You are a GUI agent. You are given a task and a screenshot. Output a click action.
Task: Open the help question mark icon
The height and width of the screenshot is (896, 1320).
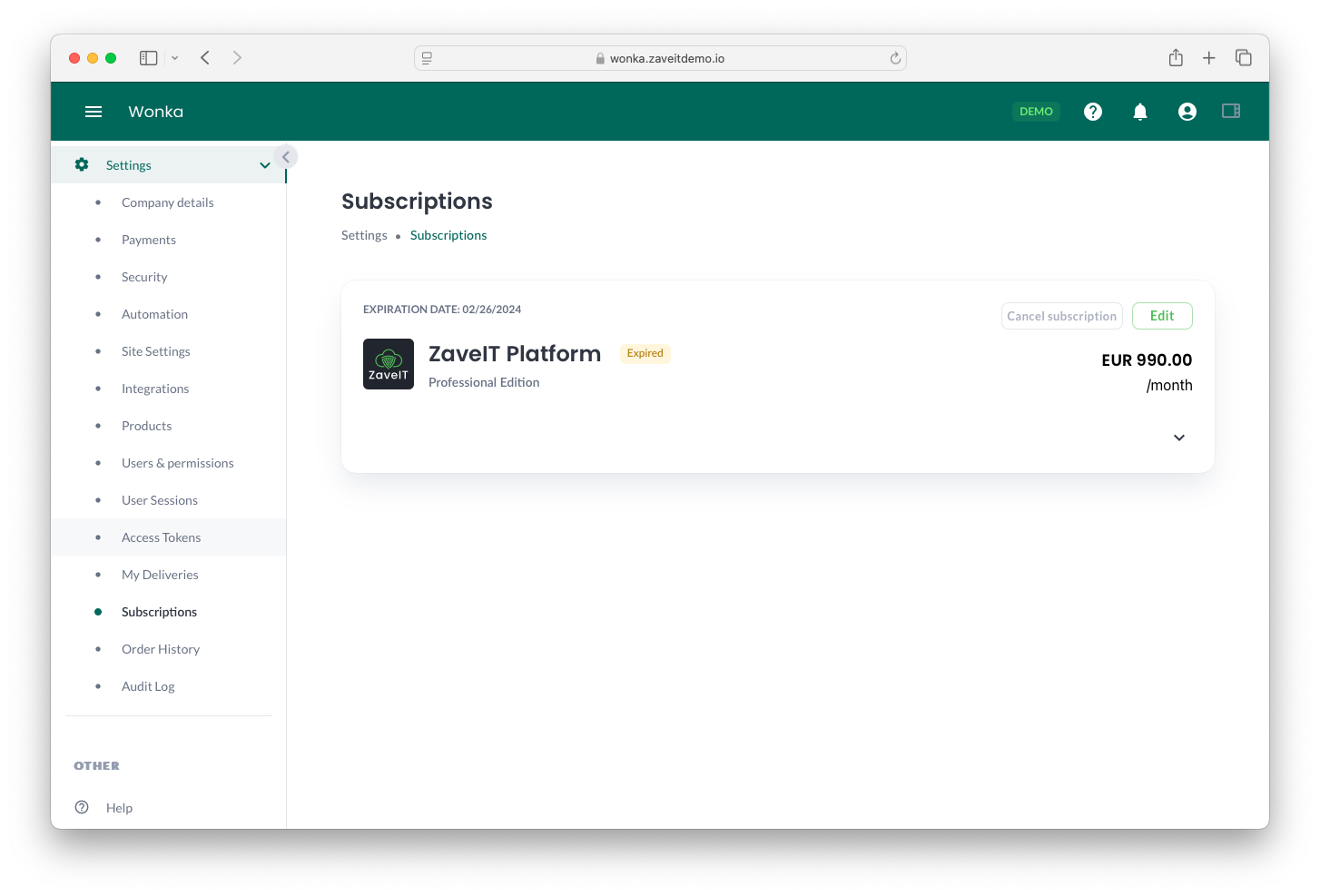click(x=1093, y=112)
